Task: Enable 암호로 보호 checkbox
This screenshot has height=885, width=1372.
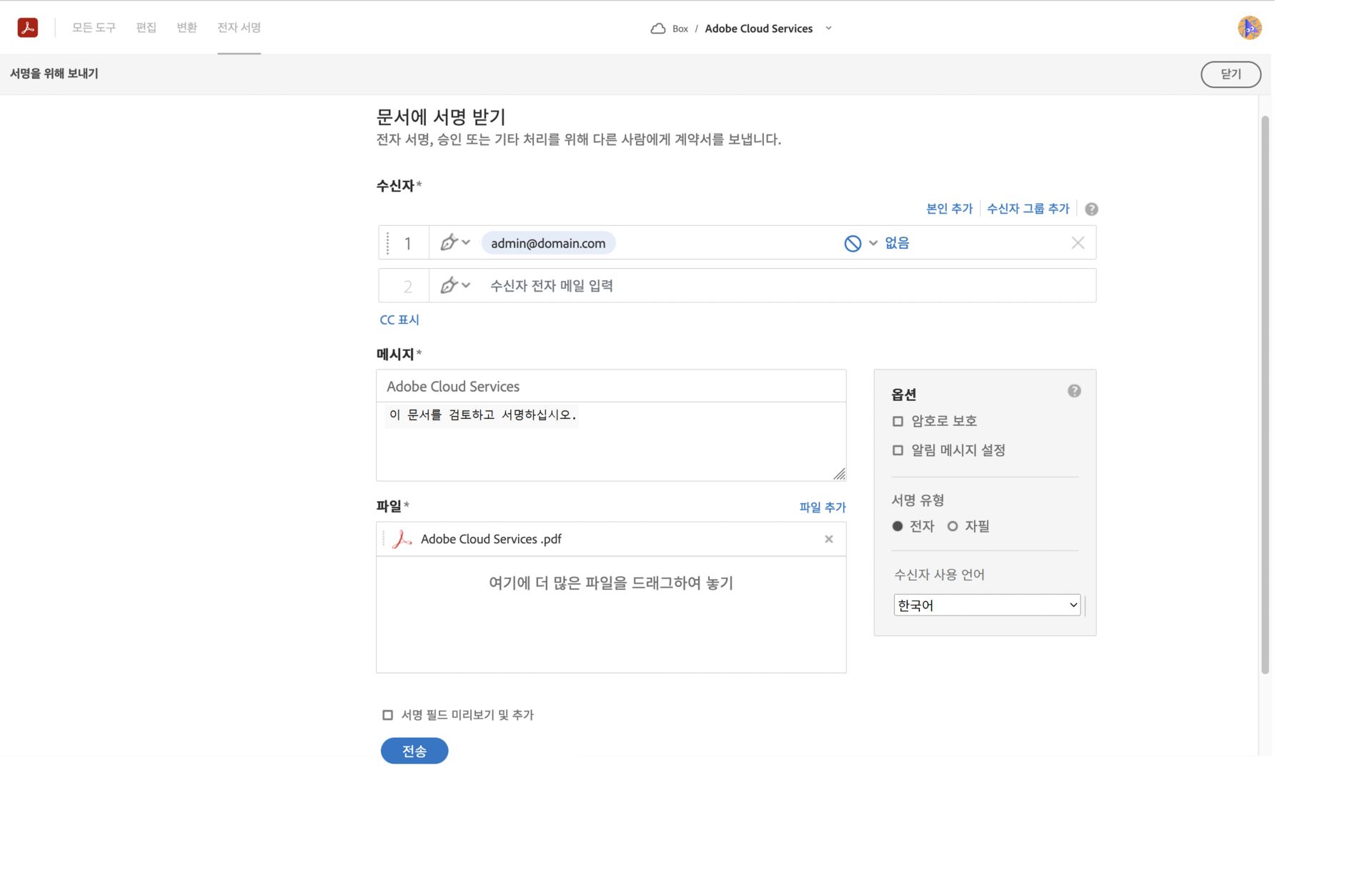Action: [898, 421]
